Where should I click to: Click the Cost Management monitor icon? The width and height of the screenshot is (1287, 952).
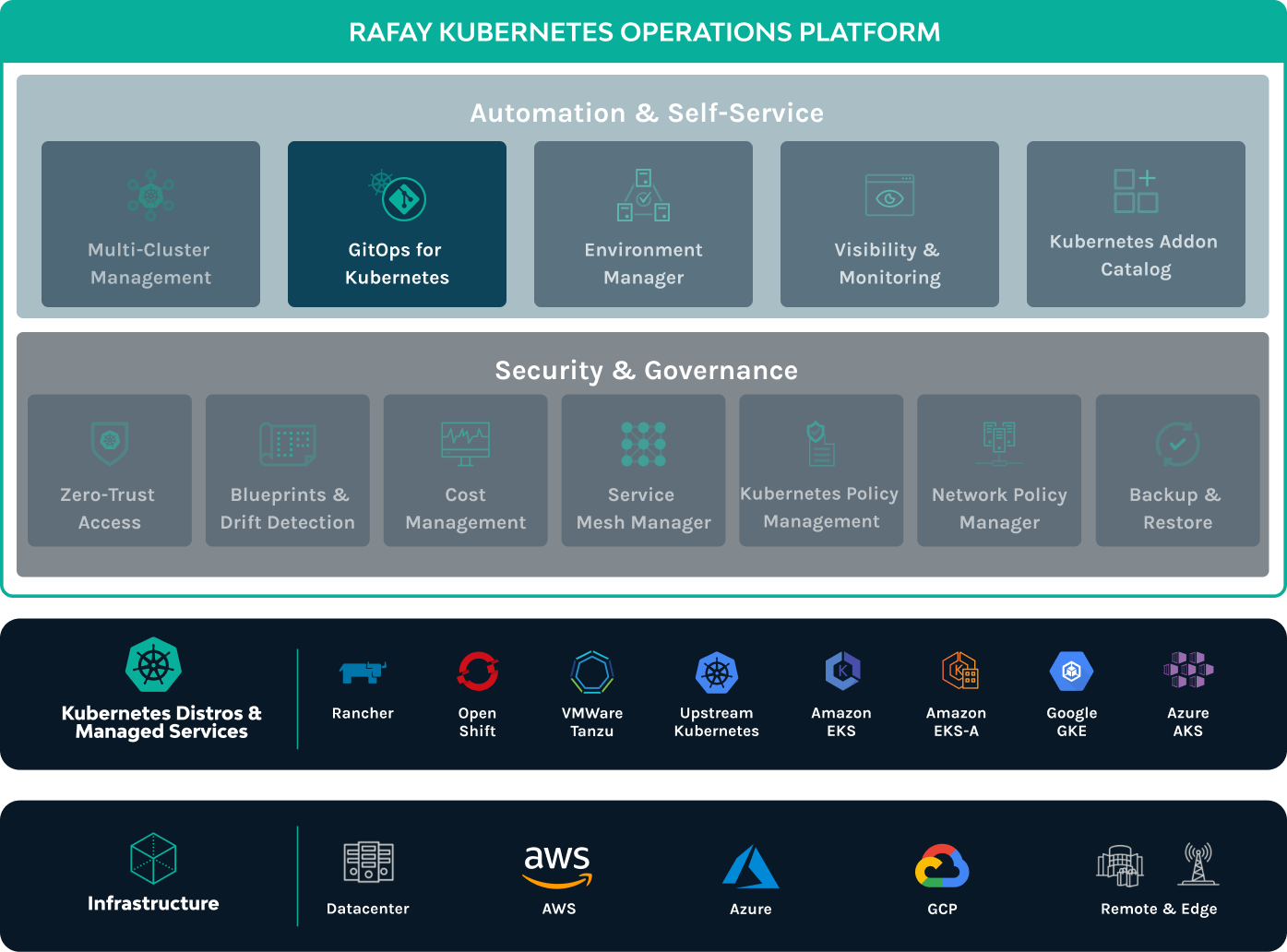pyautogui.click(x=465, y=444)
